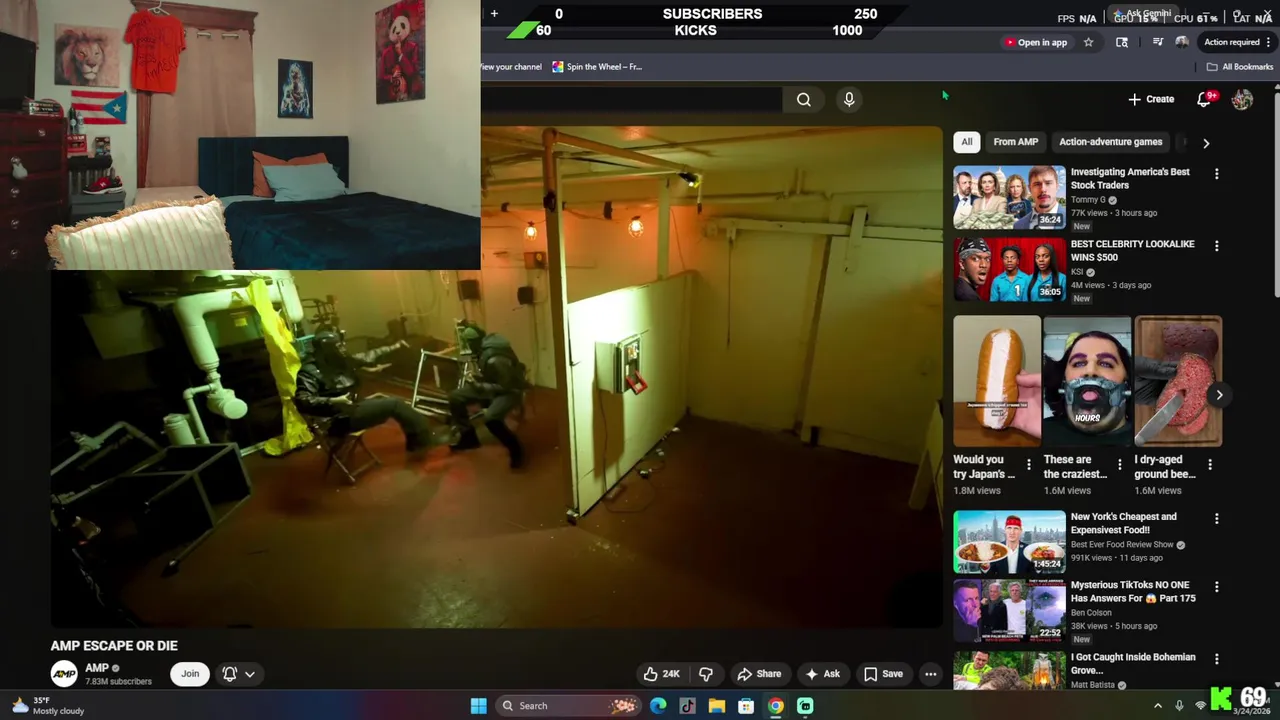Open the View your channel bookmark
This screenshot has height=720, width=1280.
click(511, 67)
